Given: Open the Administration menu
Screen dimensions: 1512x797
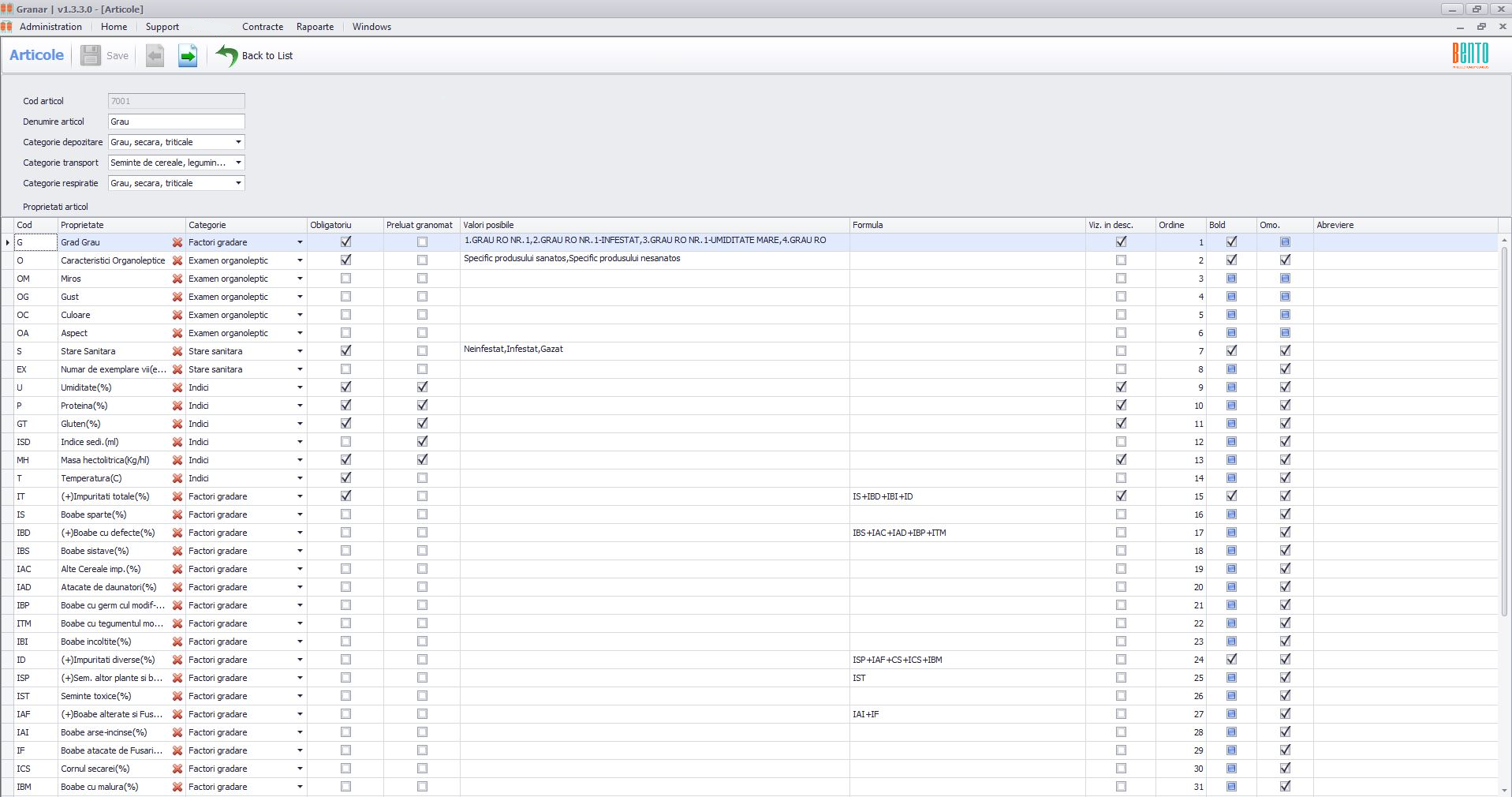Looking at the screenshot, I should pos(50,27).
